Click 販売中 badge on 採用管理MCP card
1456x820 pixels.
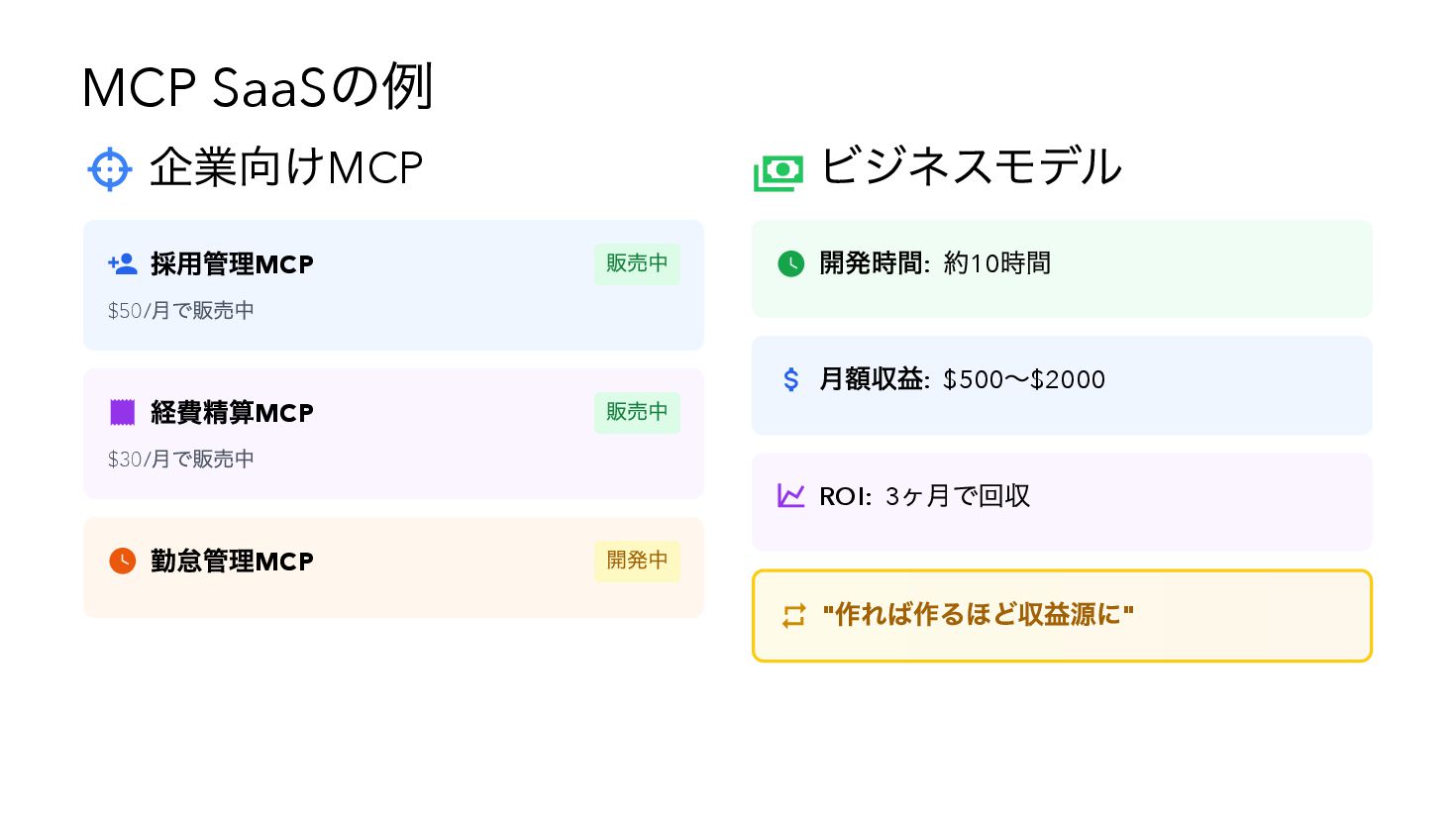point(637,263)
